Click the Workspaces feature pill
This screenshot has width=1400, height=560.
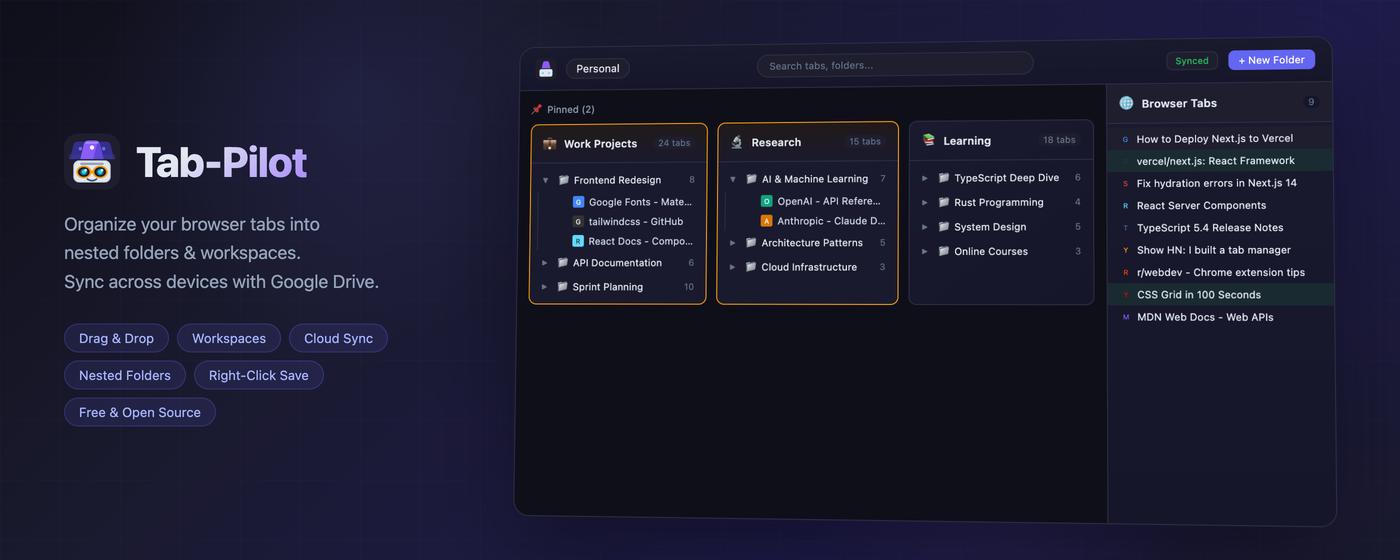(229, 338)
